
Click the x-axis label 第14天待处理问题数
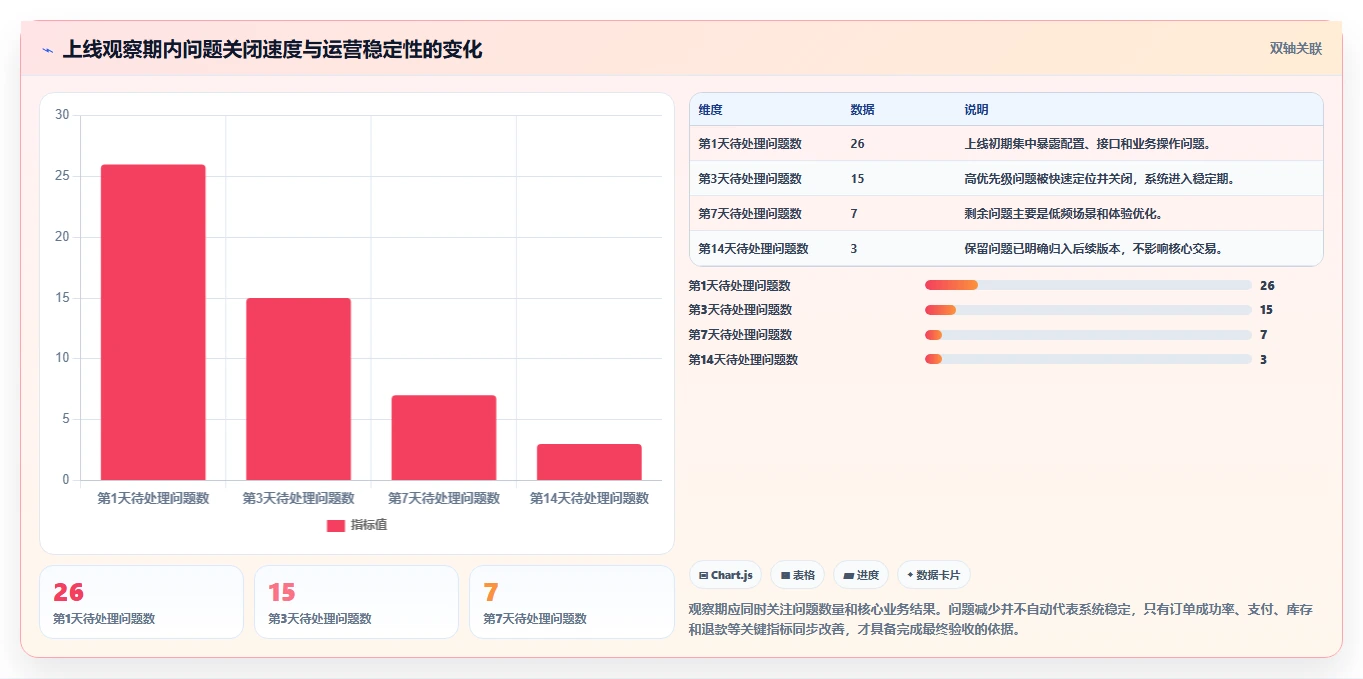(589, 498)
